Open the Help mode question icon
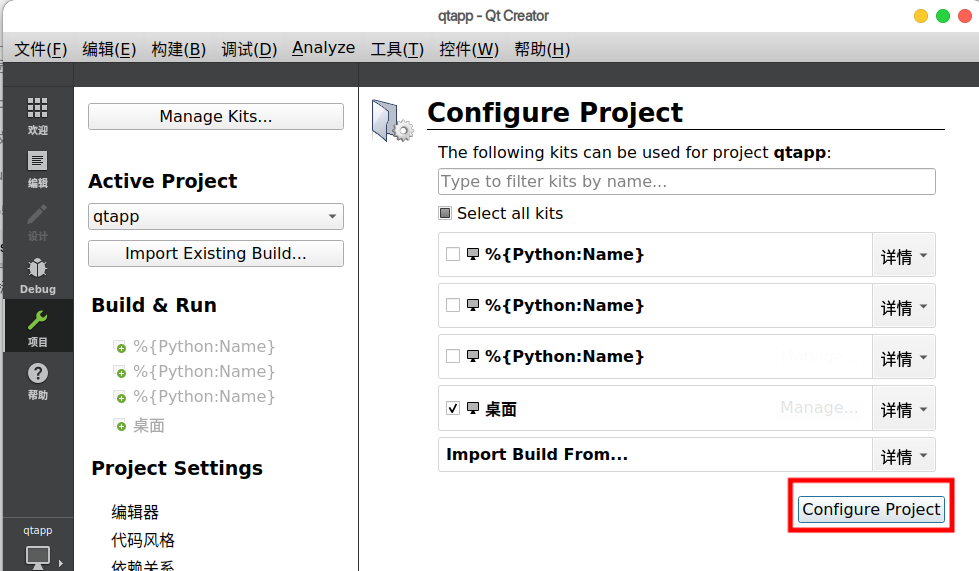979x571 pixels. [x=37, y=374]
